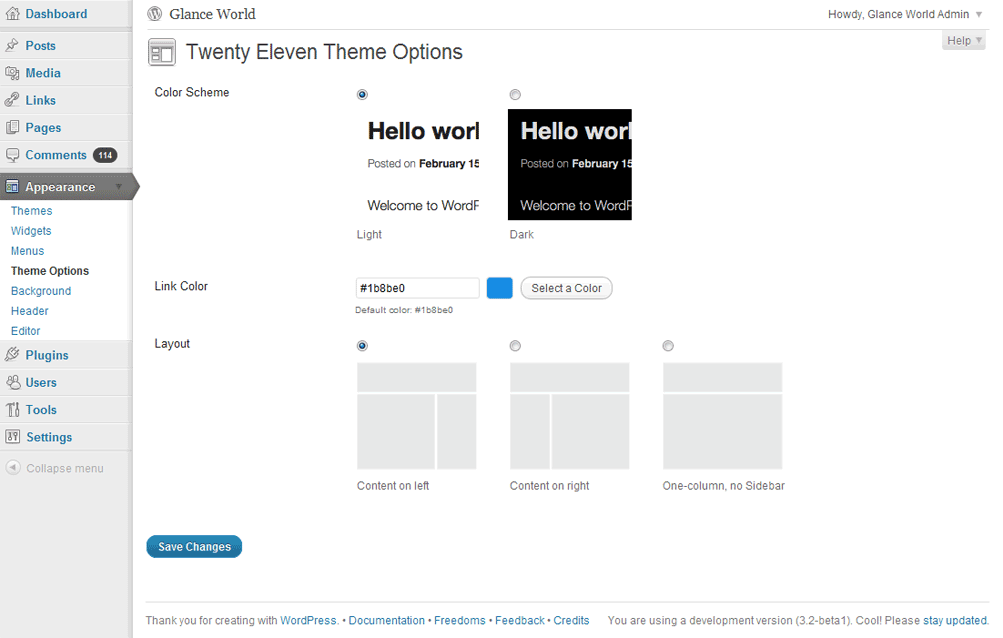This screenshot has height=638, width=1003.
Task: Open the Tools menu
Action: [x=41, y=410]
